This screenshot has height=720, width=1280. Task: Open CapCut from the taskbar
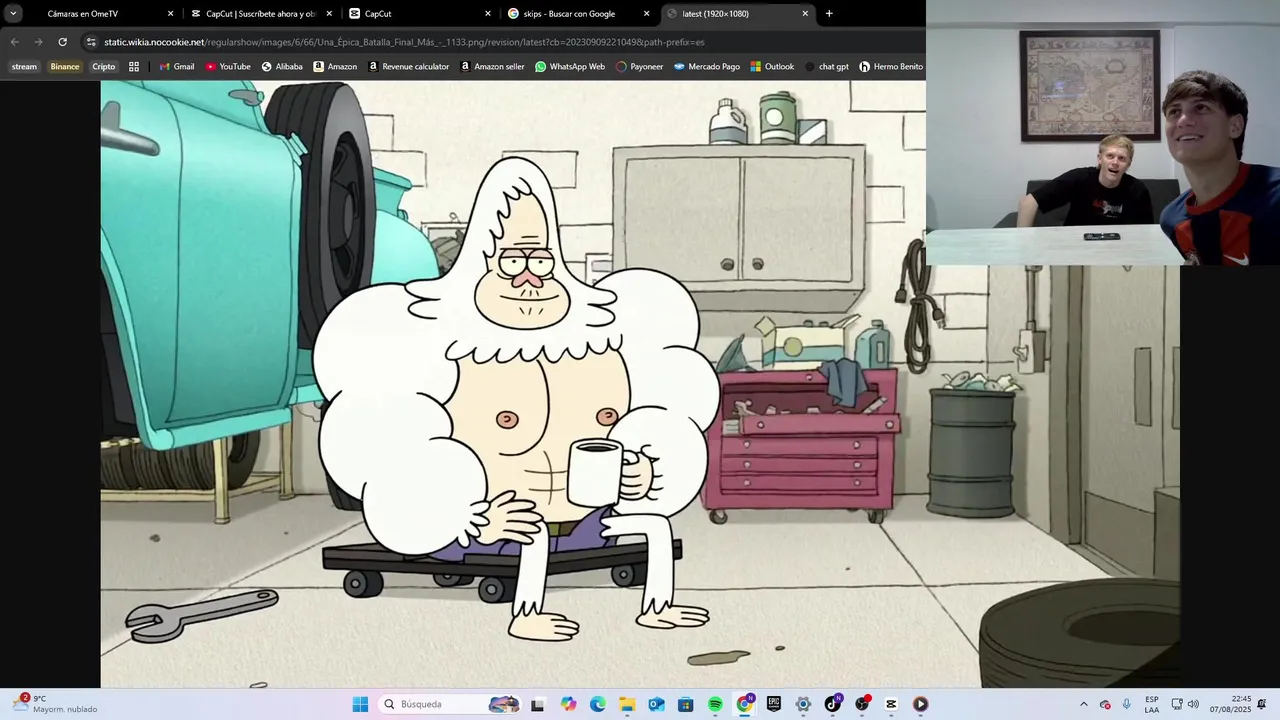click(891, 704)
